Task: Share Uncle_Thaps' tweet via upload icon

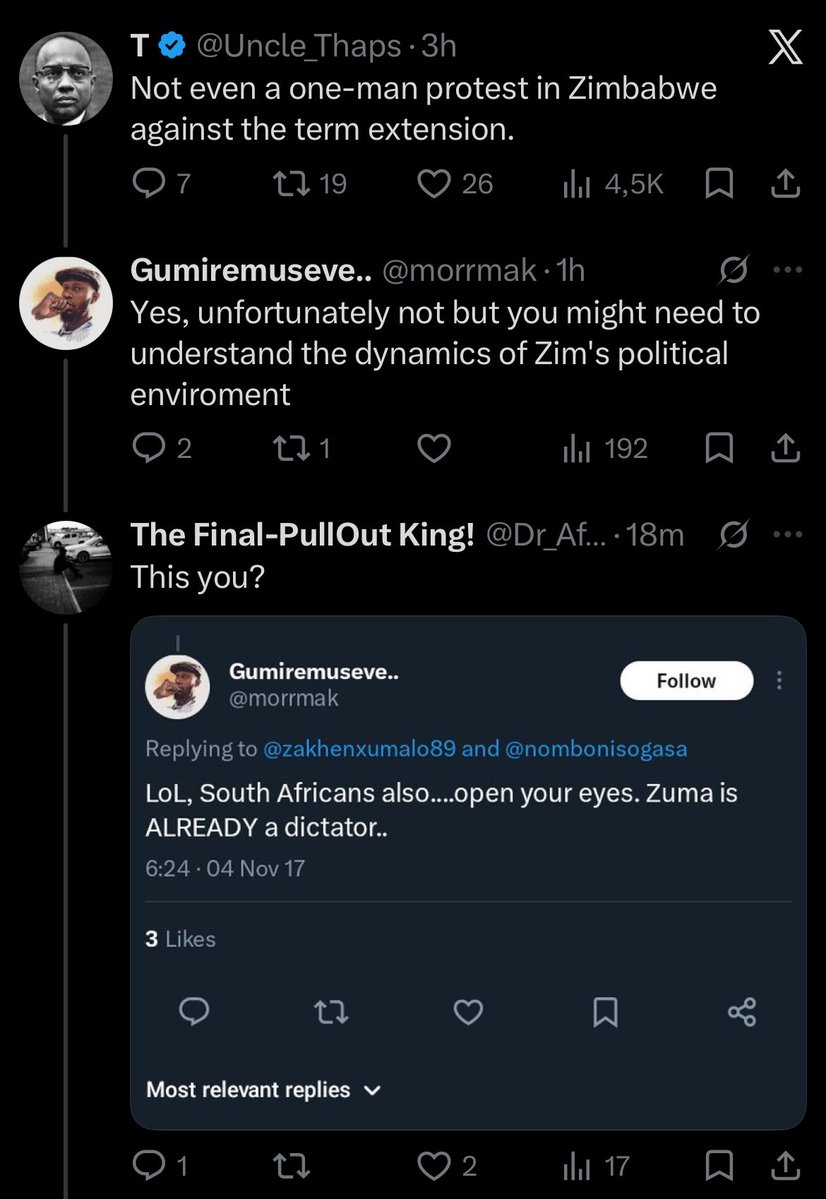Action: point(785,184)
